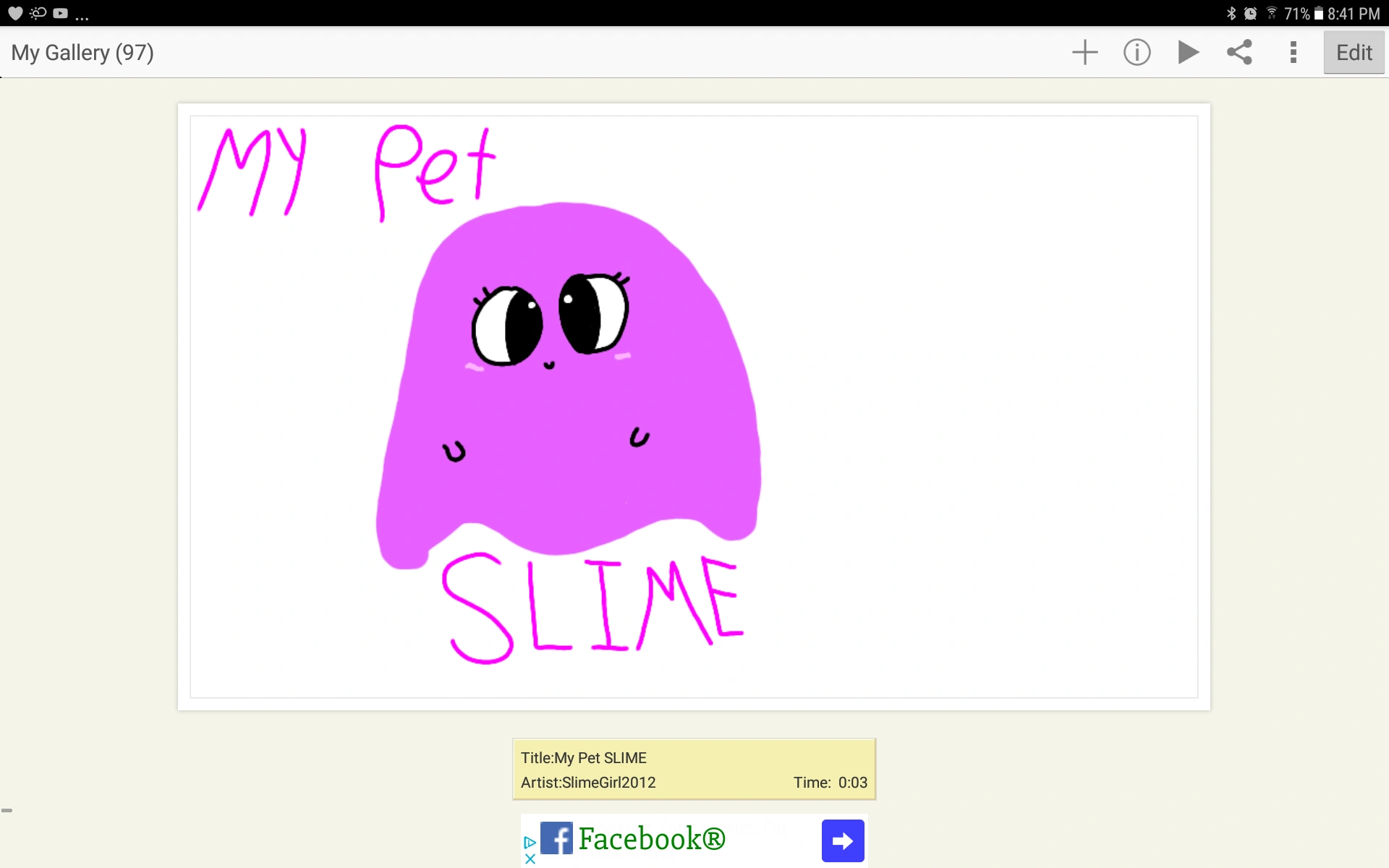Open the AdChoices info triangle on the ad
The image size is (1389, 868).
click(x=530, y=841)
